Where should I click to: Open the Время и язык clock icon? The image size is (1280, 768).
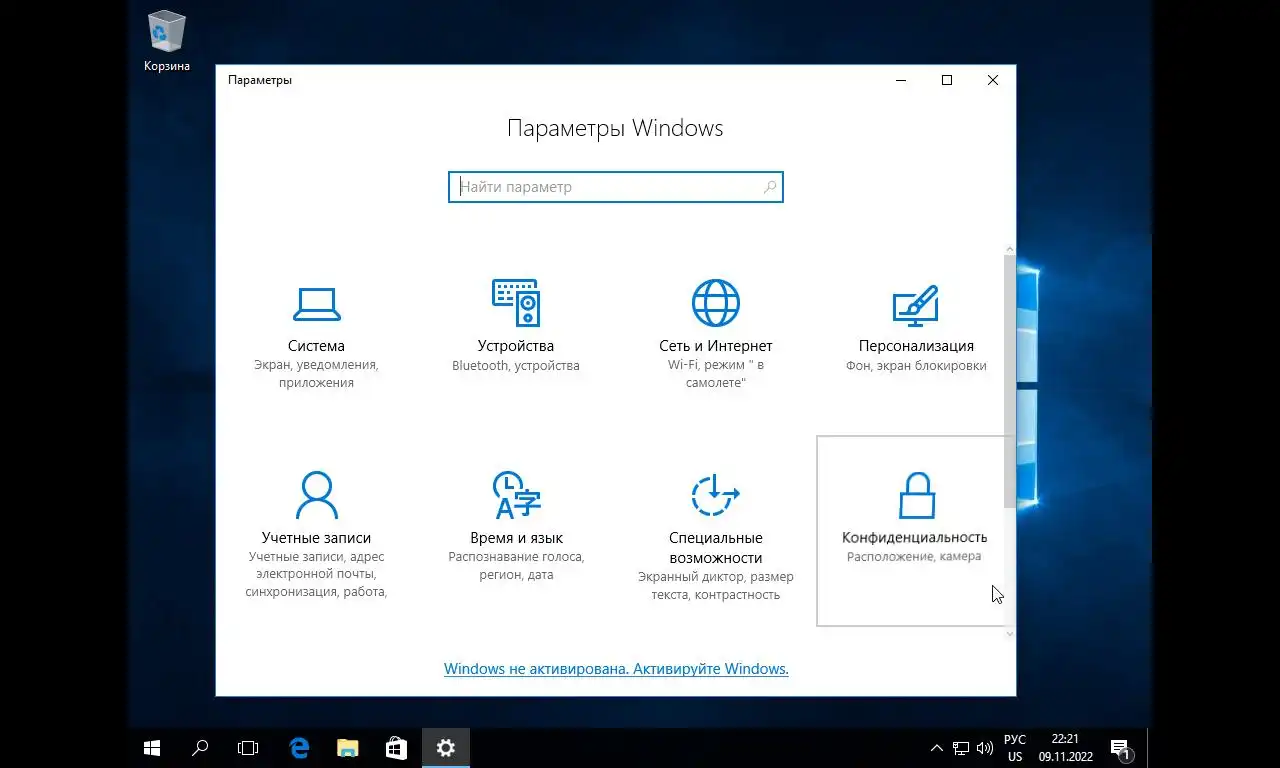tap(516, 494)
